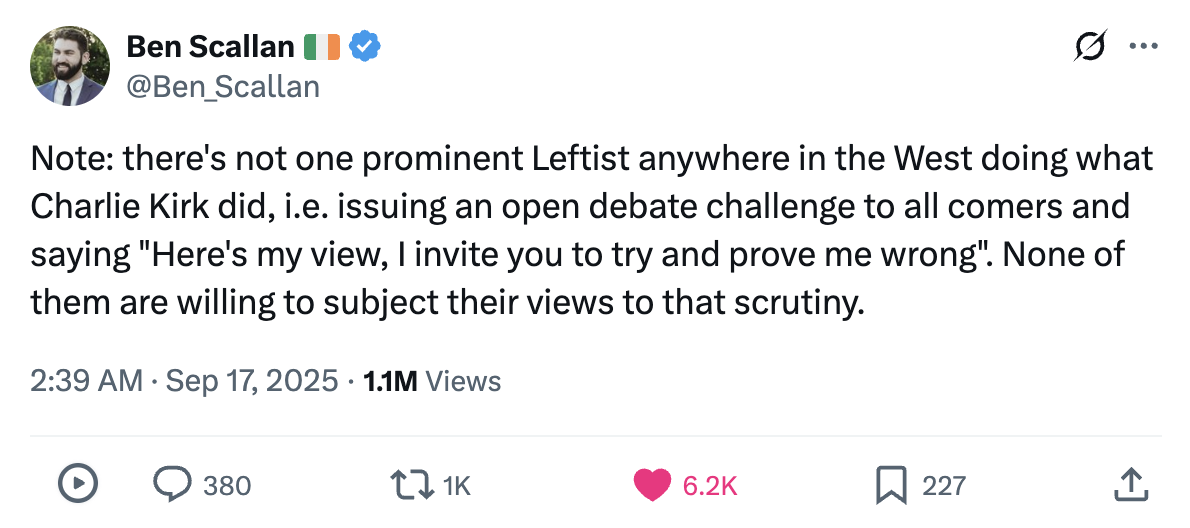
Task: Click the 227 bookmarks count
Action: 943,486
